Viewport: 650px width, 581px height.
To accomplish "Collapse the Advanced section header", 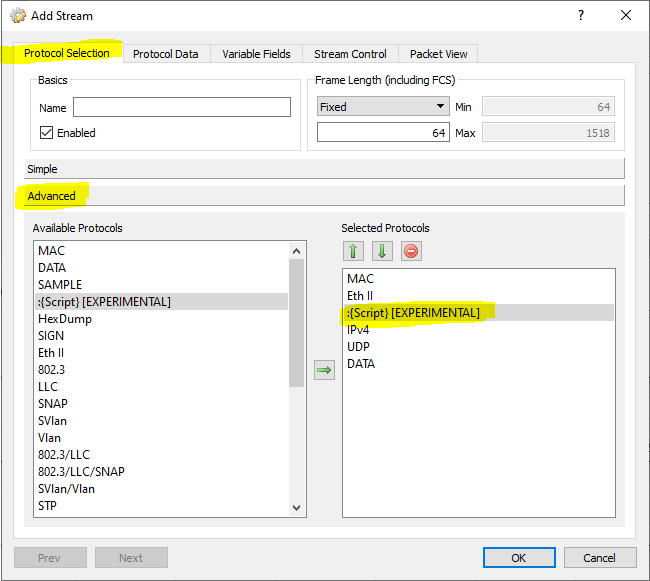I will tap(324, 196).
